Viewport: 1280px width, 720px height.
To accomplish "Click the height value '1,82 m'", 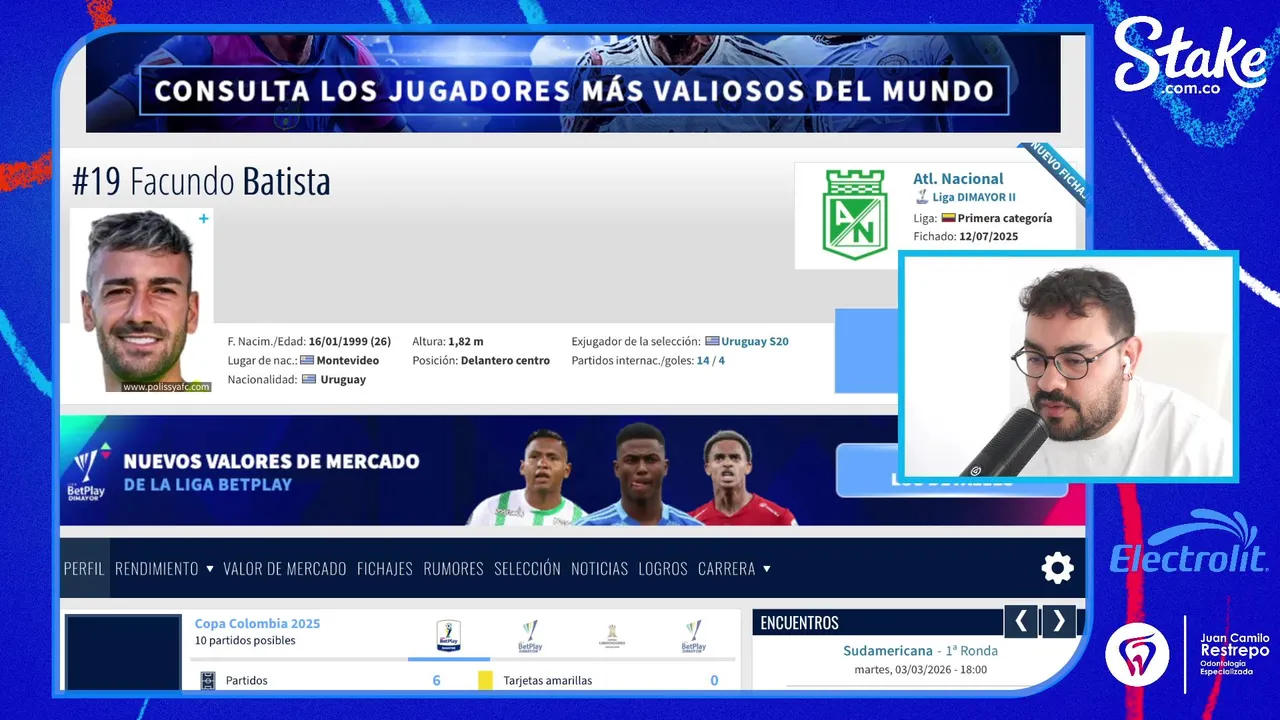I will (466, 341).
